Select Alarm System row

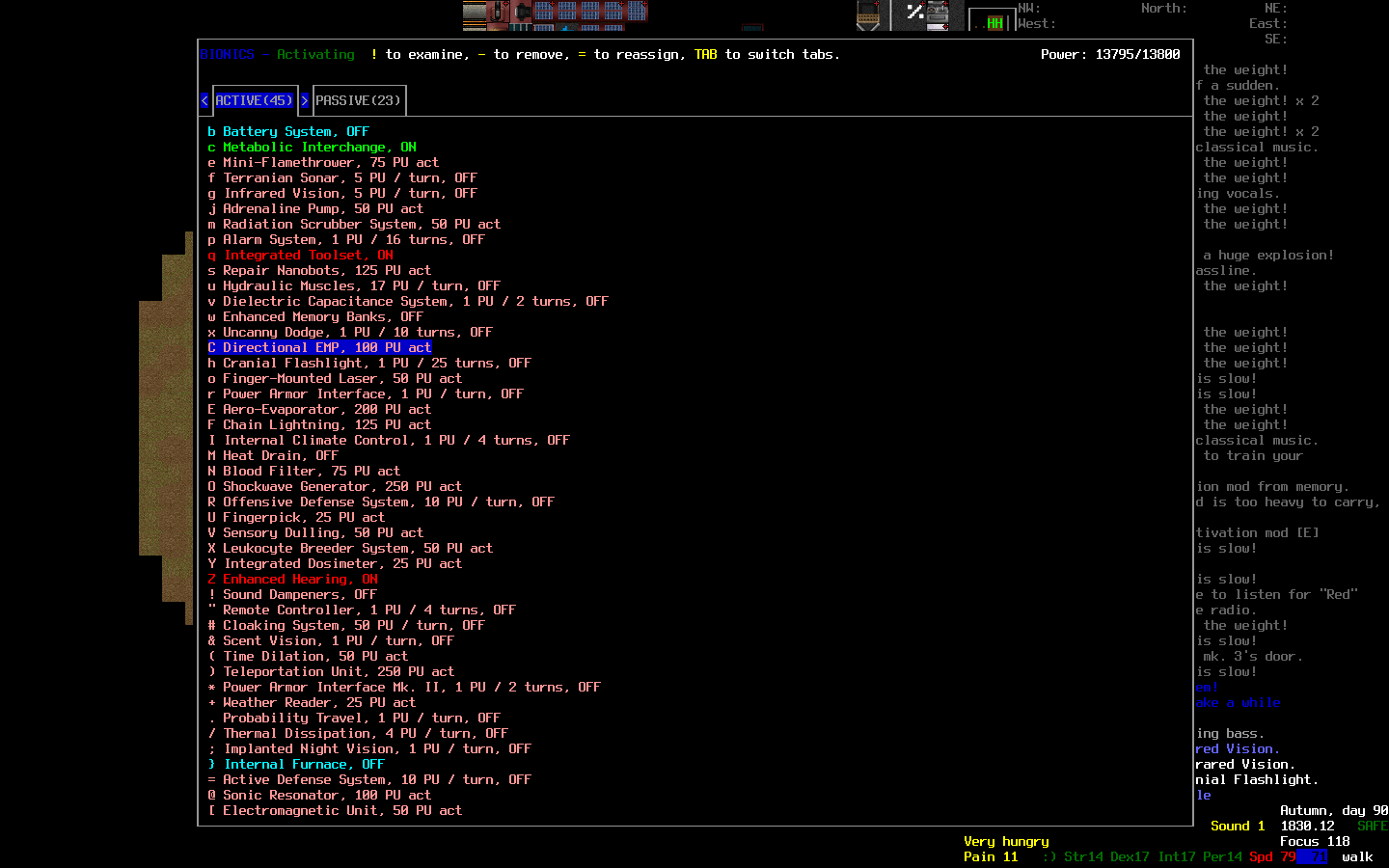(x=346, y=239)
